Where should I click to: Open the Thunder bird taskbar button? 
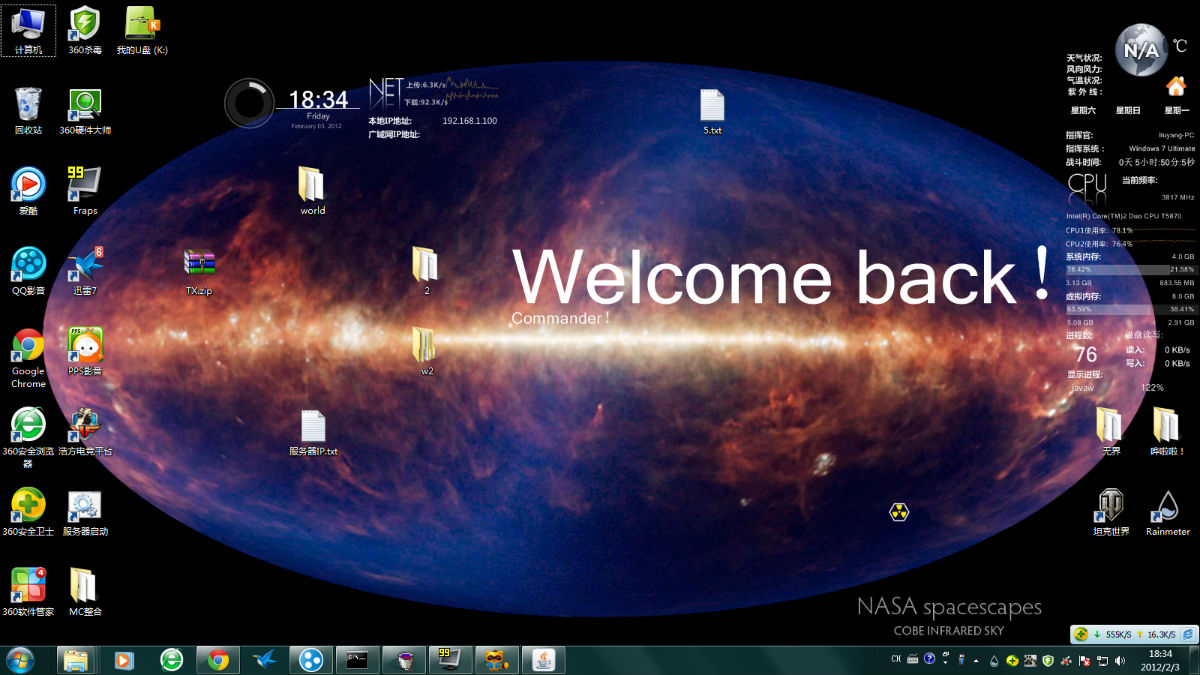tap(265, 660)
